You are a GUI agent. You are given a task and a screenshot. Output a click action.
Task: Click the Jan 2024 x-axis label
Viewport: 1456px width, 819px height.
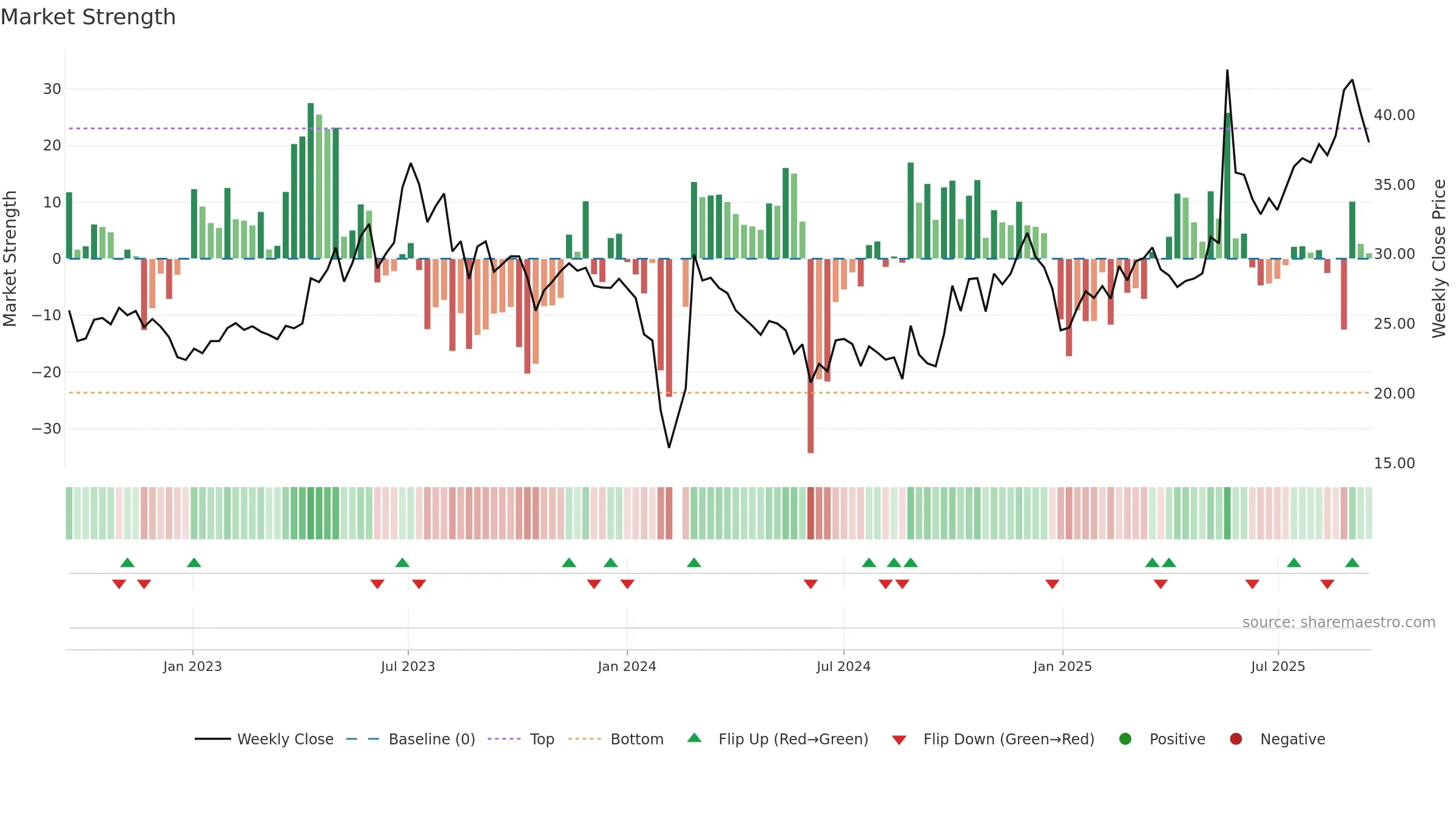[627, 667]
